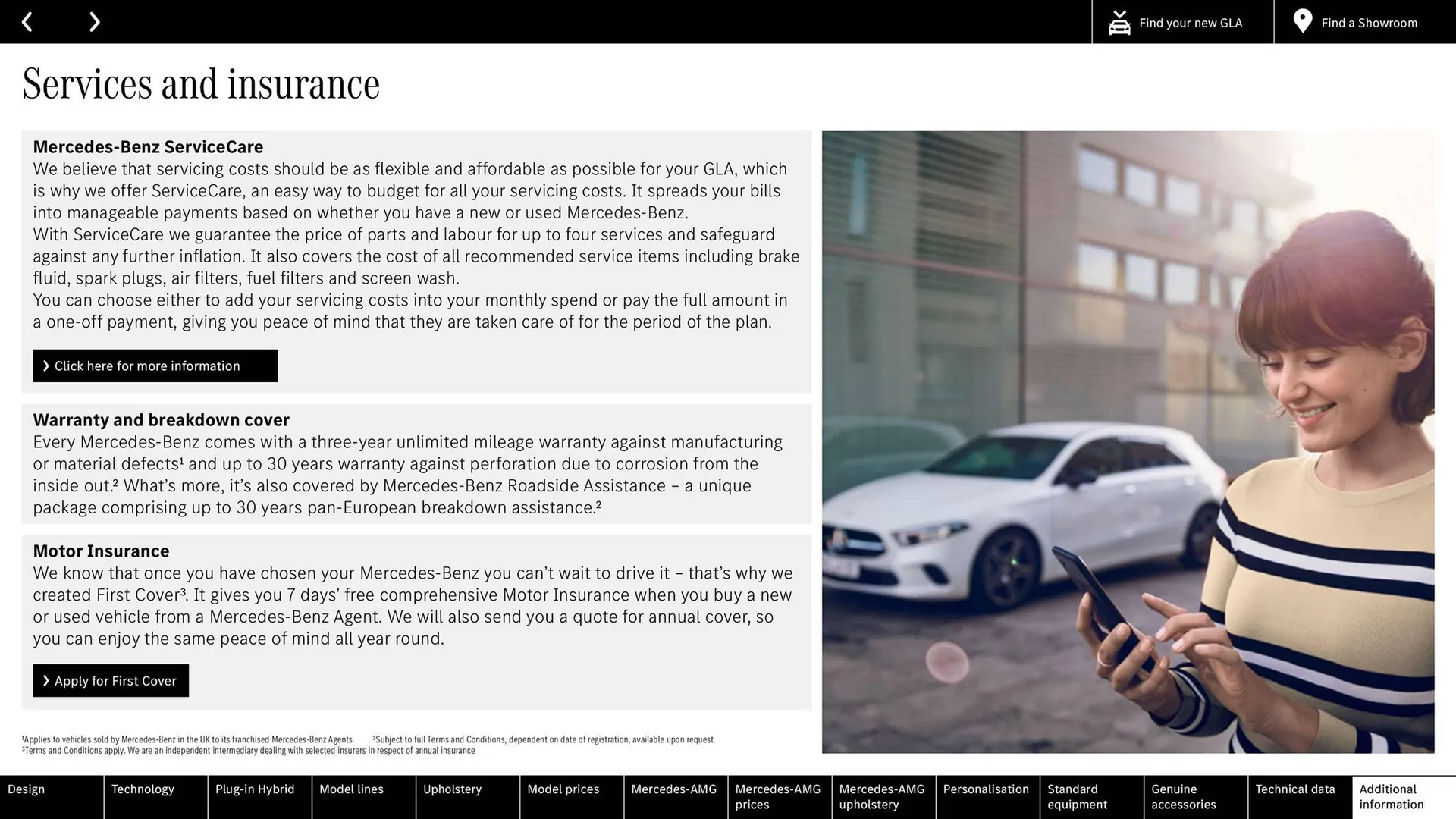The width and height of the screenshot is (1456, 819).
Task: Navigate to next page using right arrow
Action: [95, 21]
